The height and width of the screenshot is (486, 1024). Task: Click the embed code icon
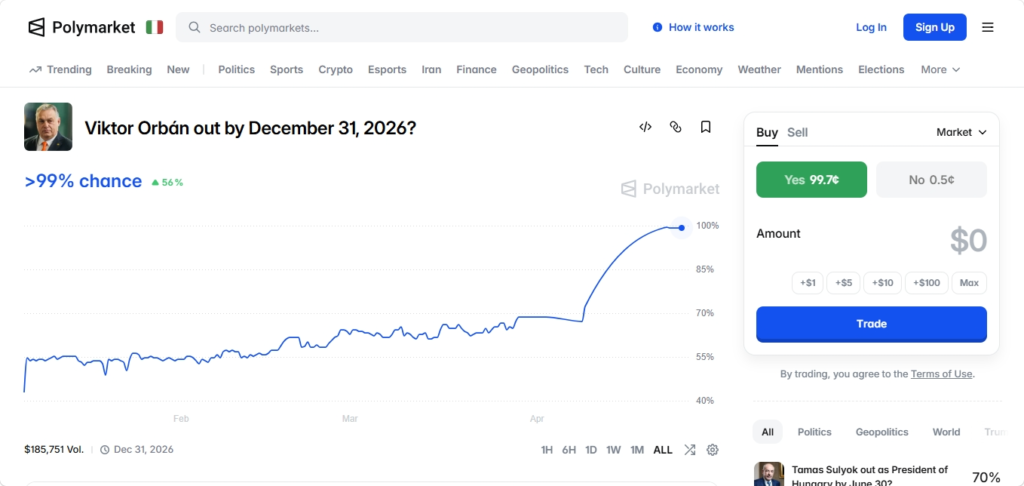pos(645,127)
